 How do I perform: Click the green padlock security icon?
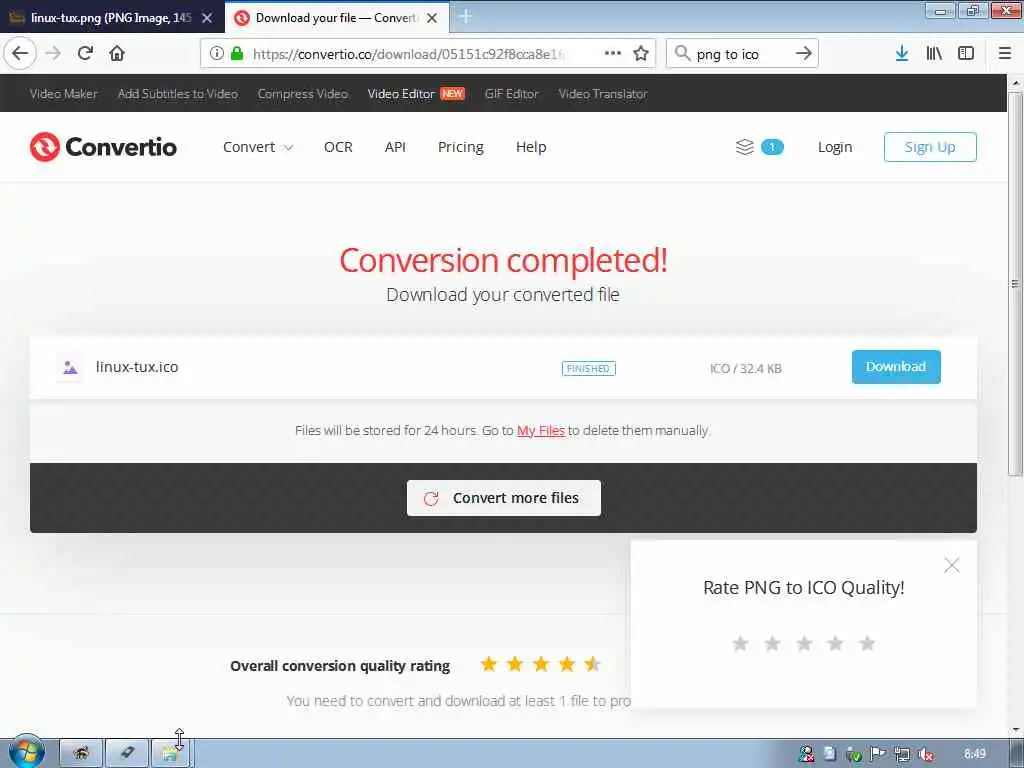(x=237, y=54)
